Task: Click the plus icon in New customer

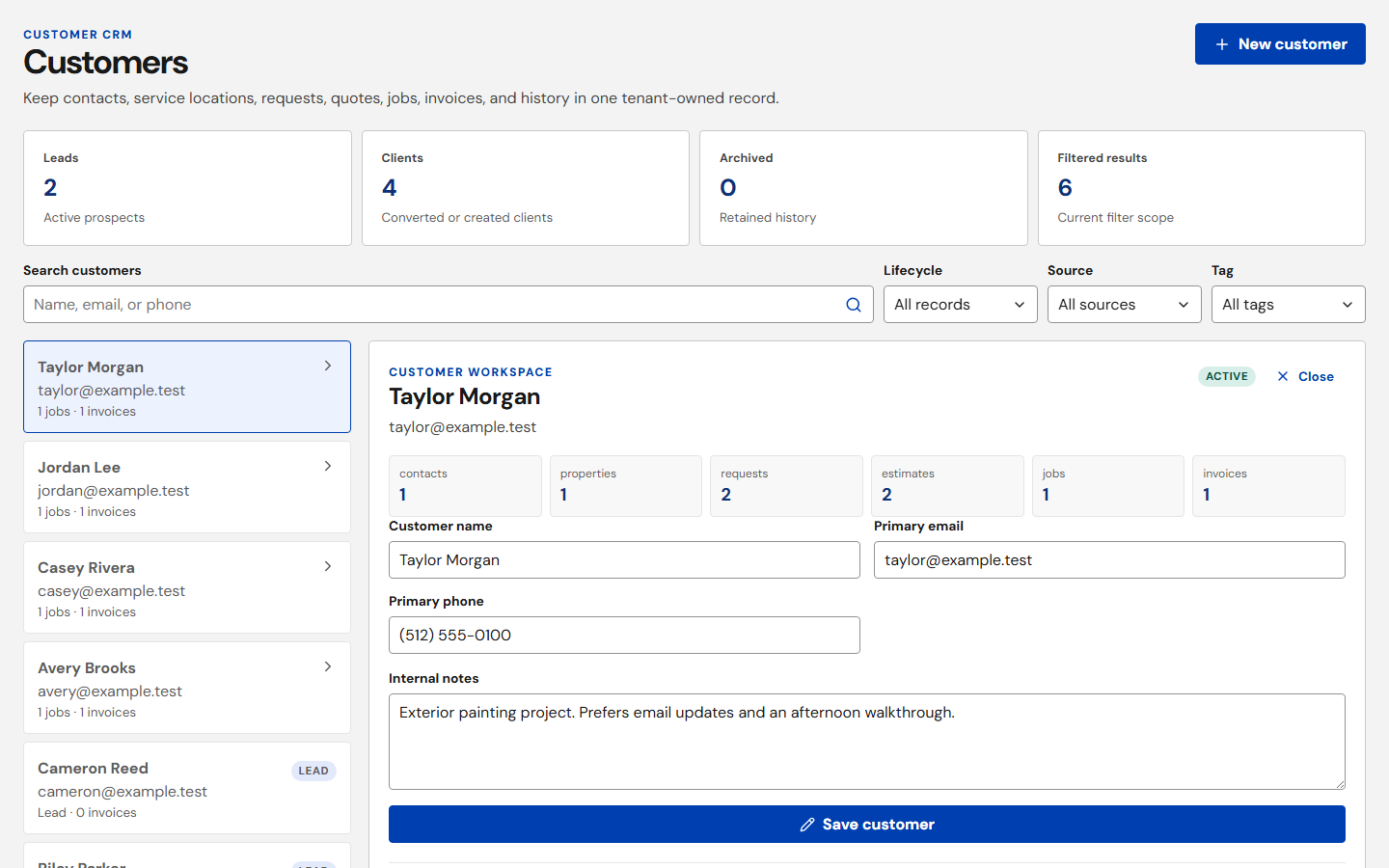Action: (x=1222, y=44)
